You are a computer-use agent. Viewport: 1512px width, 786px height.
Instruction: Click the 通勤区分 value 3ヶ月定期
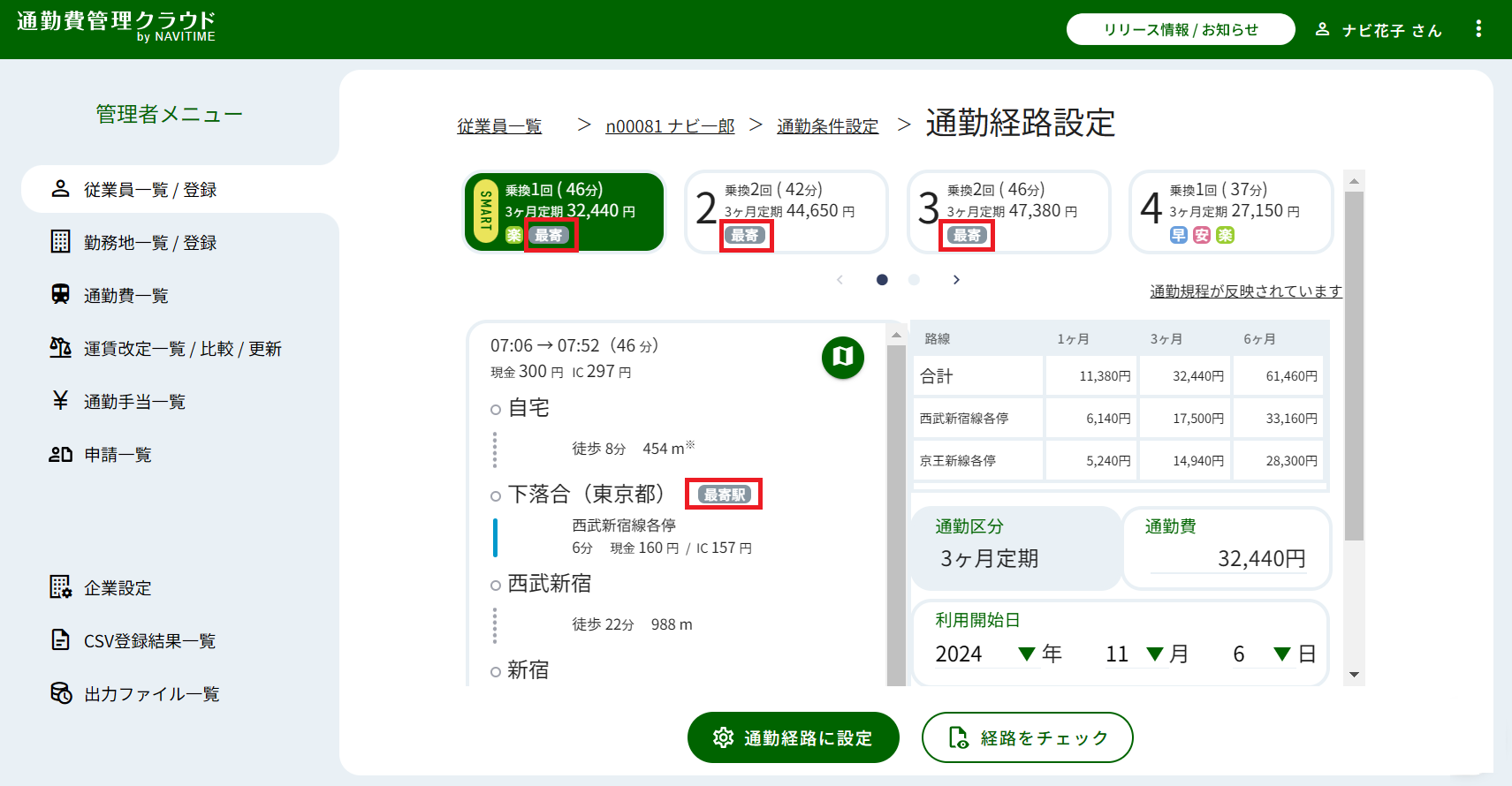989,559
